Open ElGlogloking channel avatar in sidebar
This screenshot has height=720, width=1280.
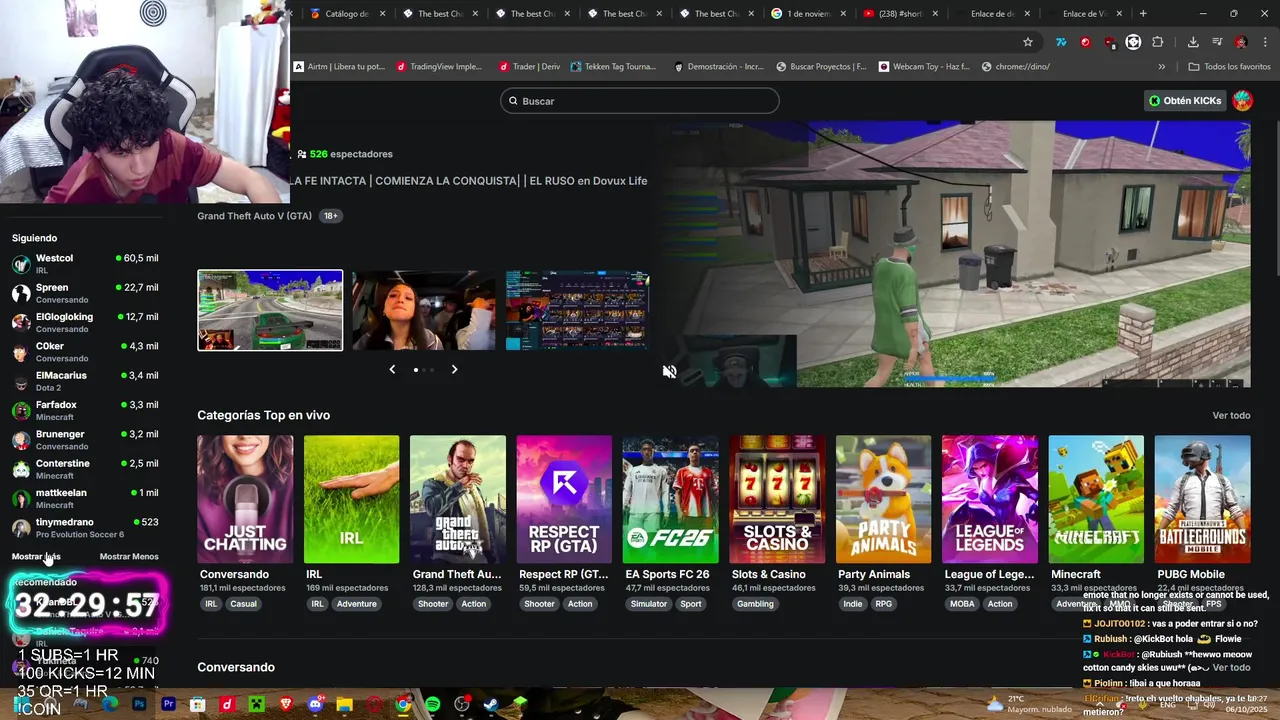(21, 322)
